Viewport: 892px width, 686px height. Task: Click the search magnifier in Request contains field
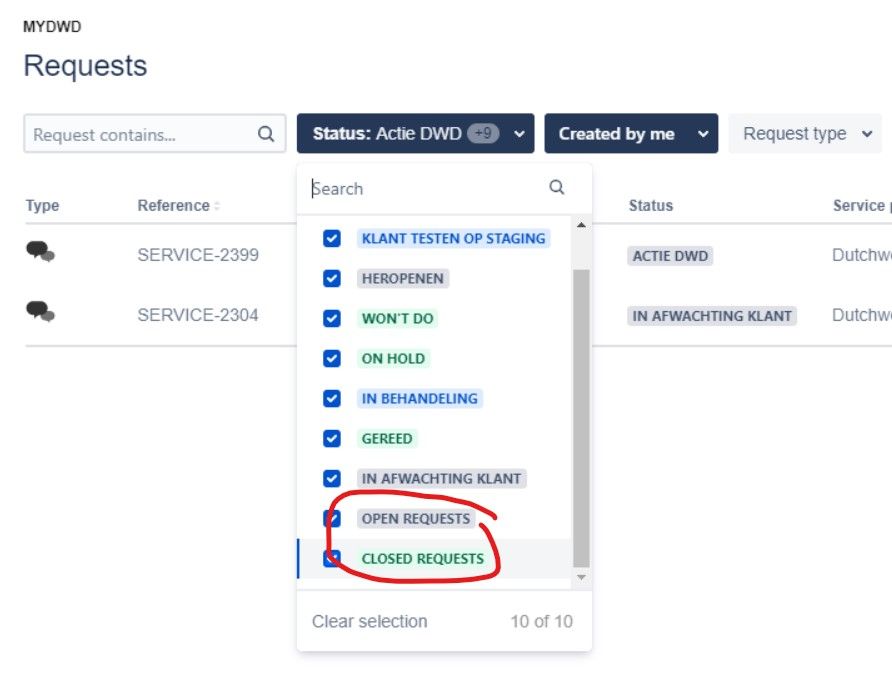point(266,134)
